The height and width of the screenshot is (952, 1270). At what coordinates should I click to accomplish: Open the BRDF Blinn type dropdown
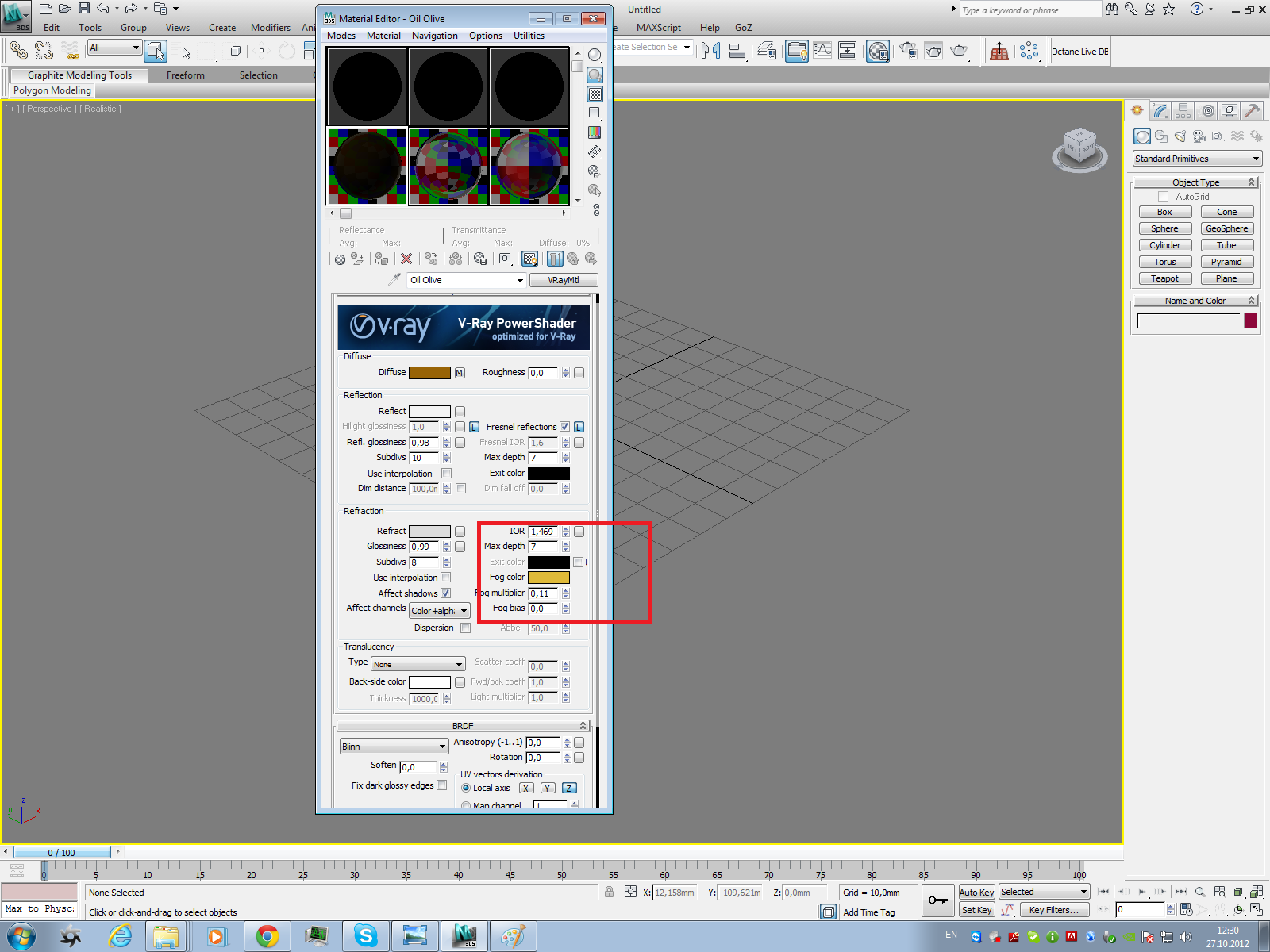(x=394, y=747)
